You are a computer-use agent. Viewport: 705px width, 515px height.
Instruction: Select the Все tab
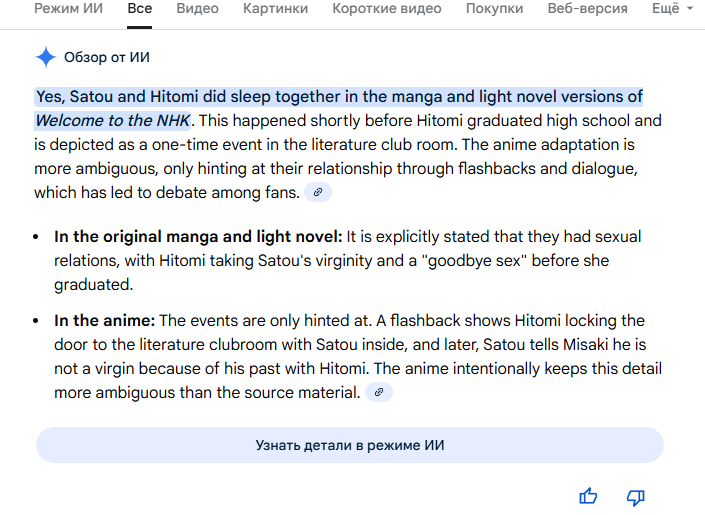(x=139, y=9)
